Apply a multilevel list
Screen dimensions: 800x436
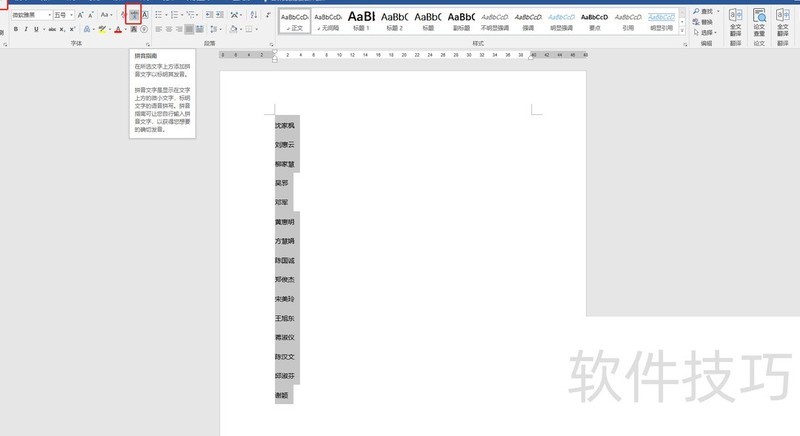pyautogui.click(x=190, y=15)
